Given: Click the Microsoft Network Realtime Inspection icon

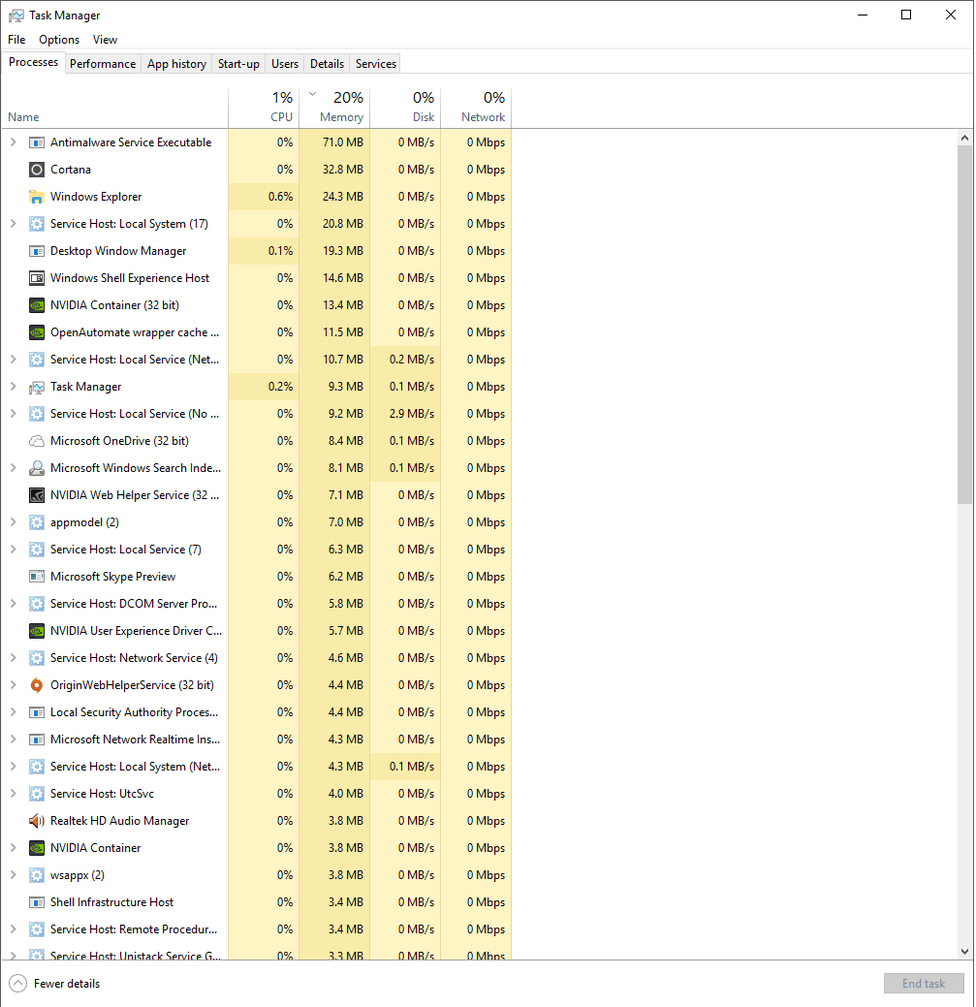Looking at the screenshot, I should click(x=37, y=739).
